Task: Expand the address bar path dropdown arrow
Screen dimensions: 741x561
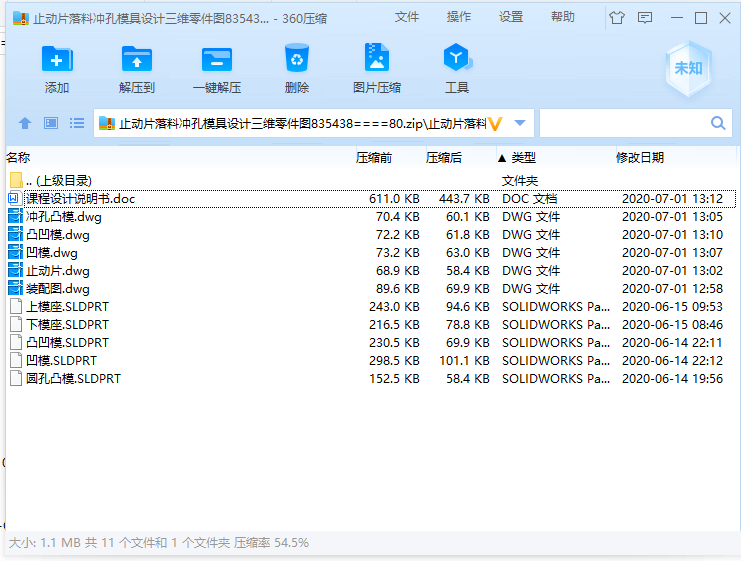Action: pyautogui.click(x=520, y=123)
